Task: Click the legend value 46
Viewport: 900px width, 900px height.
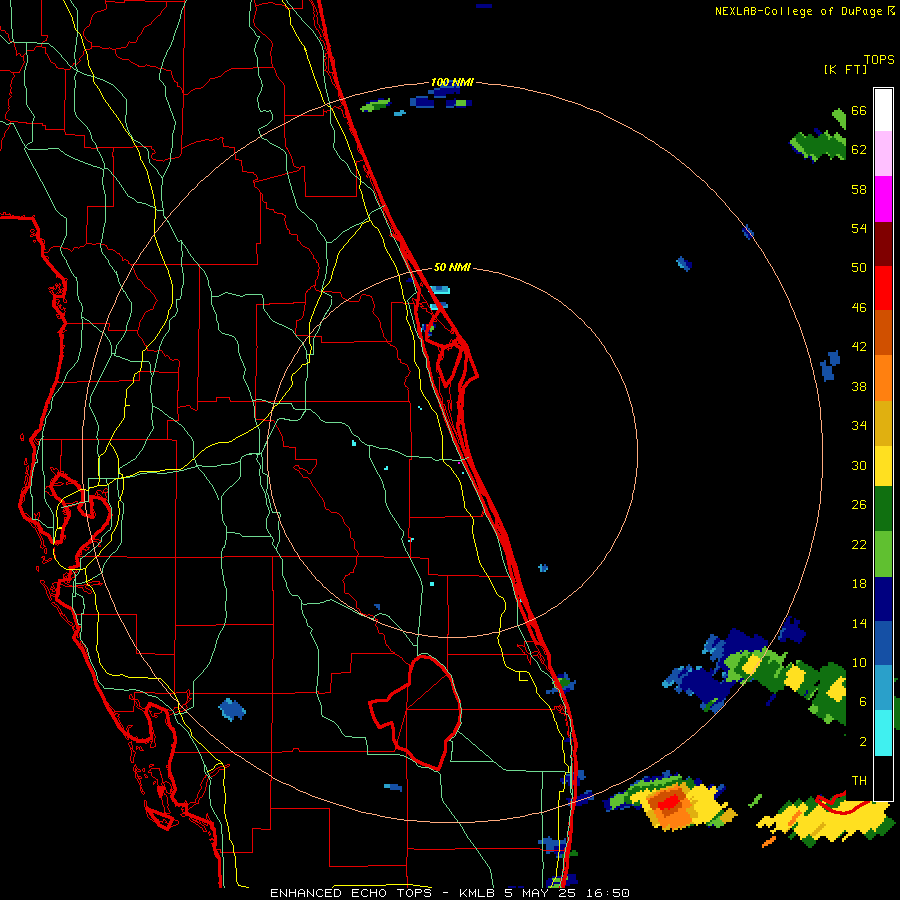Action: (859, 308)
